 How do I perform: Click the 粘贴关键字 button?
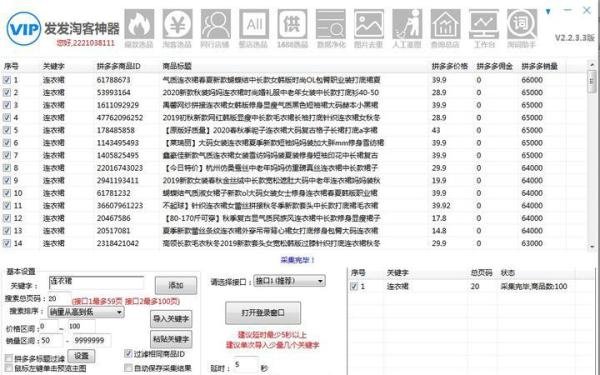[171, 339]
